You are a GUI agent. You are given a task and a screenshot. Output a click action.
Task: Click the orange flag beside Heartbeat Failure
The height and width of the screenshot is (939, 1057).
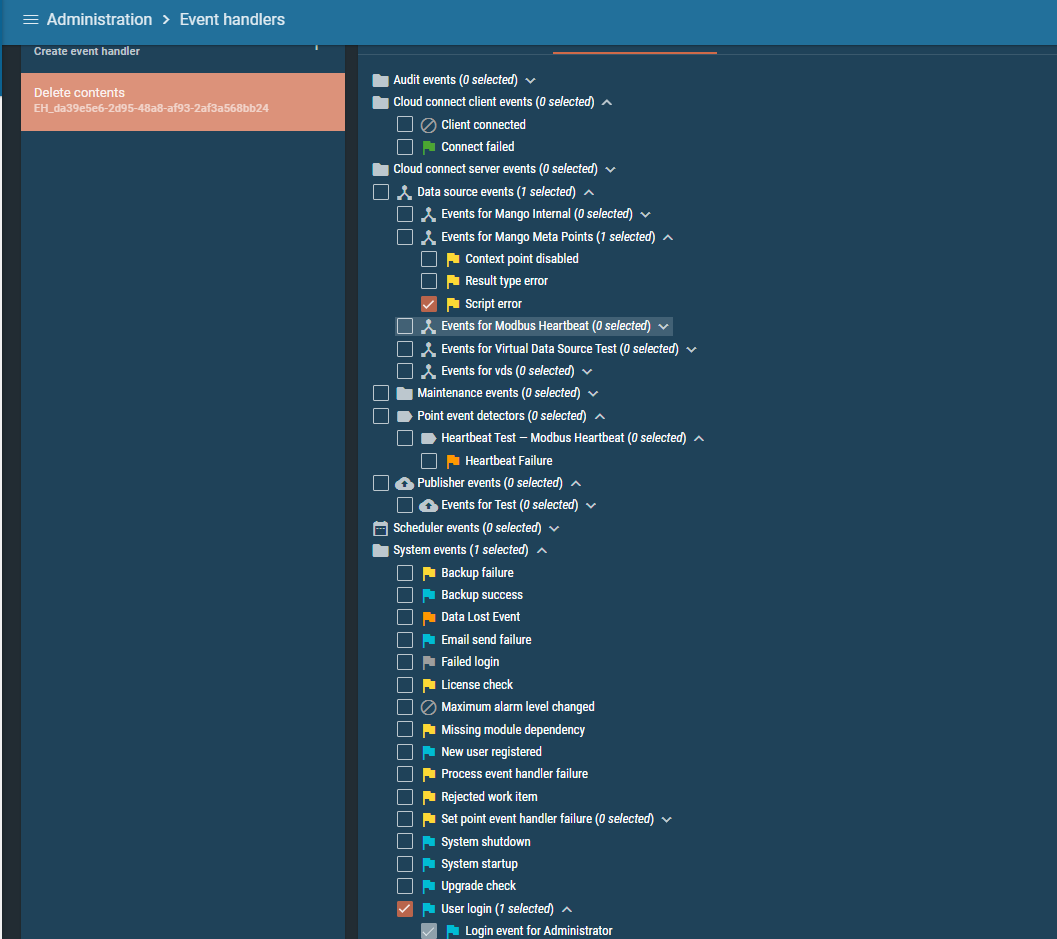[453, 461]
